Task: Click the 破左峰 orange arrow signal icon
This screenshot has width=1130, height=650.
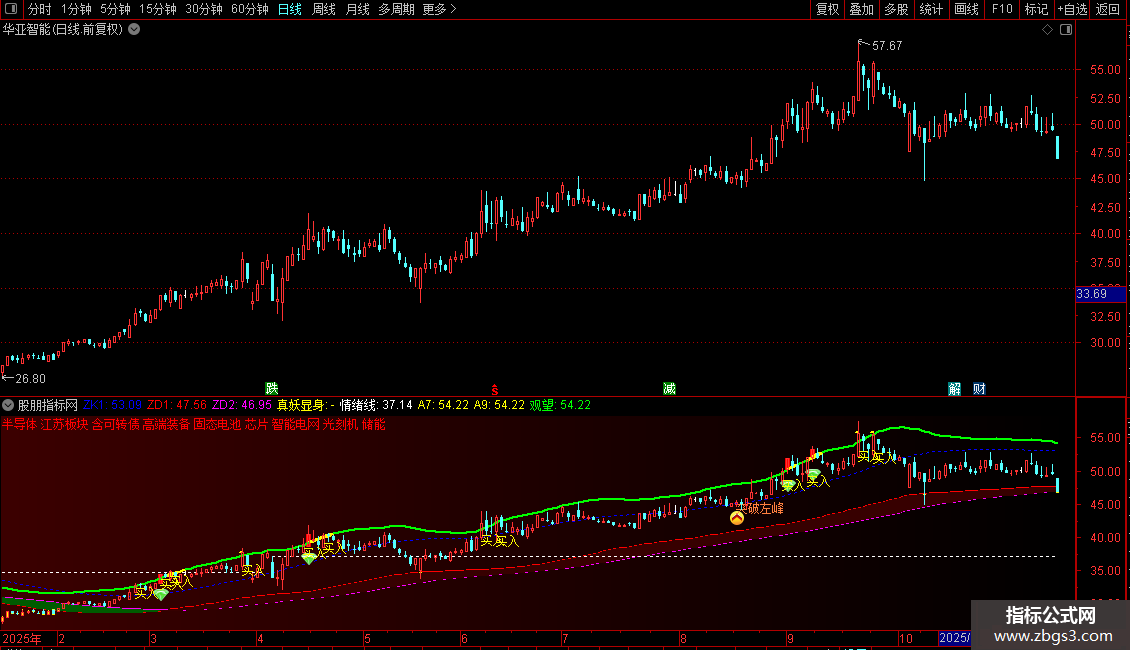Action: point(737,517)
